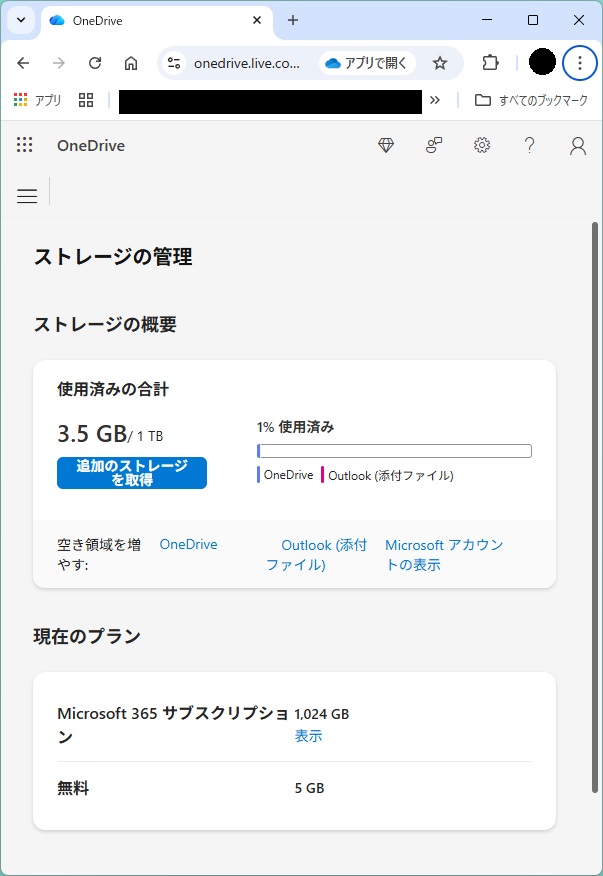Close the OneDrive browser tab
Viewport: 603px width, 876px height.
point(257,21)
